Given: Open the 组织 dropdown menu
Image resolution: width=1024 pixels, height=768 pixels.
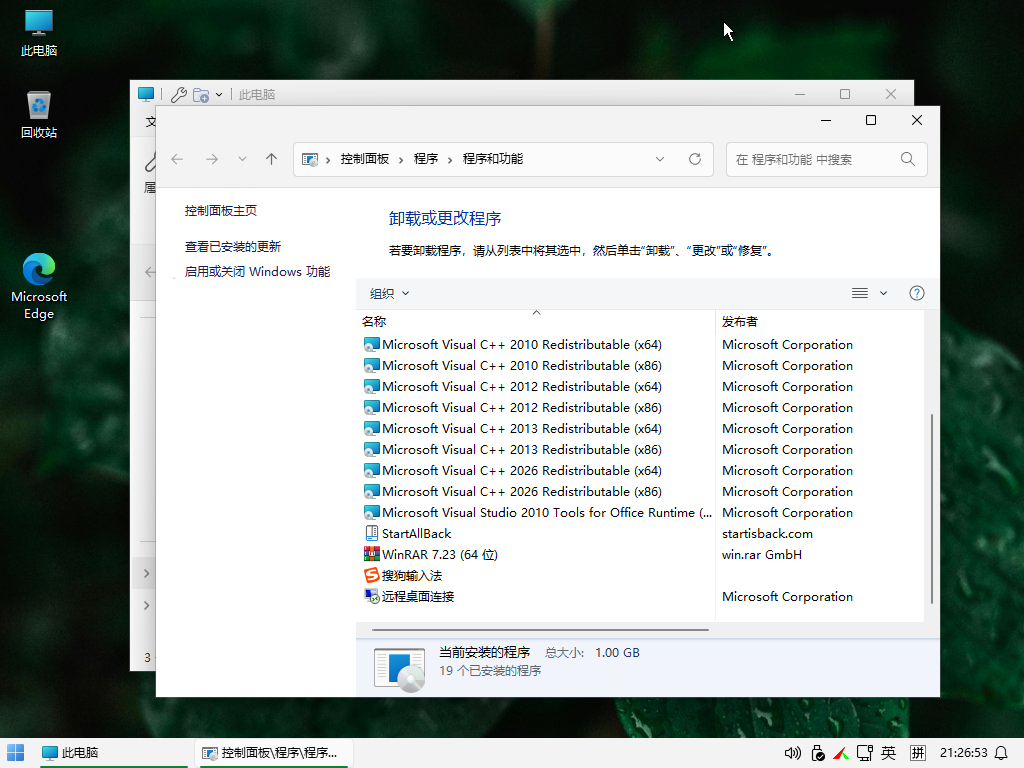Looking at the screenshot, I should coord(390,294).
